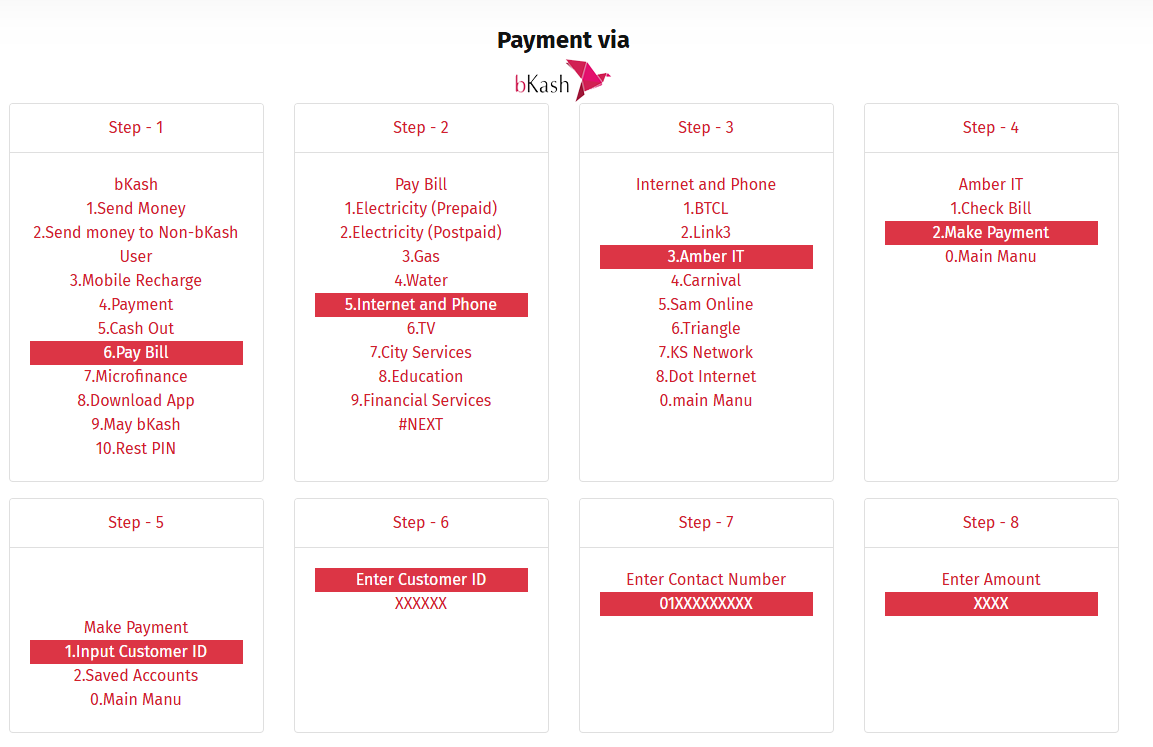Select 2.Link3 internet provider
Viewport: 1153px width, 747px height.
(x=706, y=233)
